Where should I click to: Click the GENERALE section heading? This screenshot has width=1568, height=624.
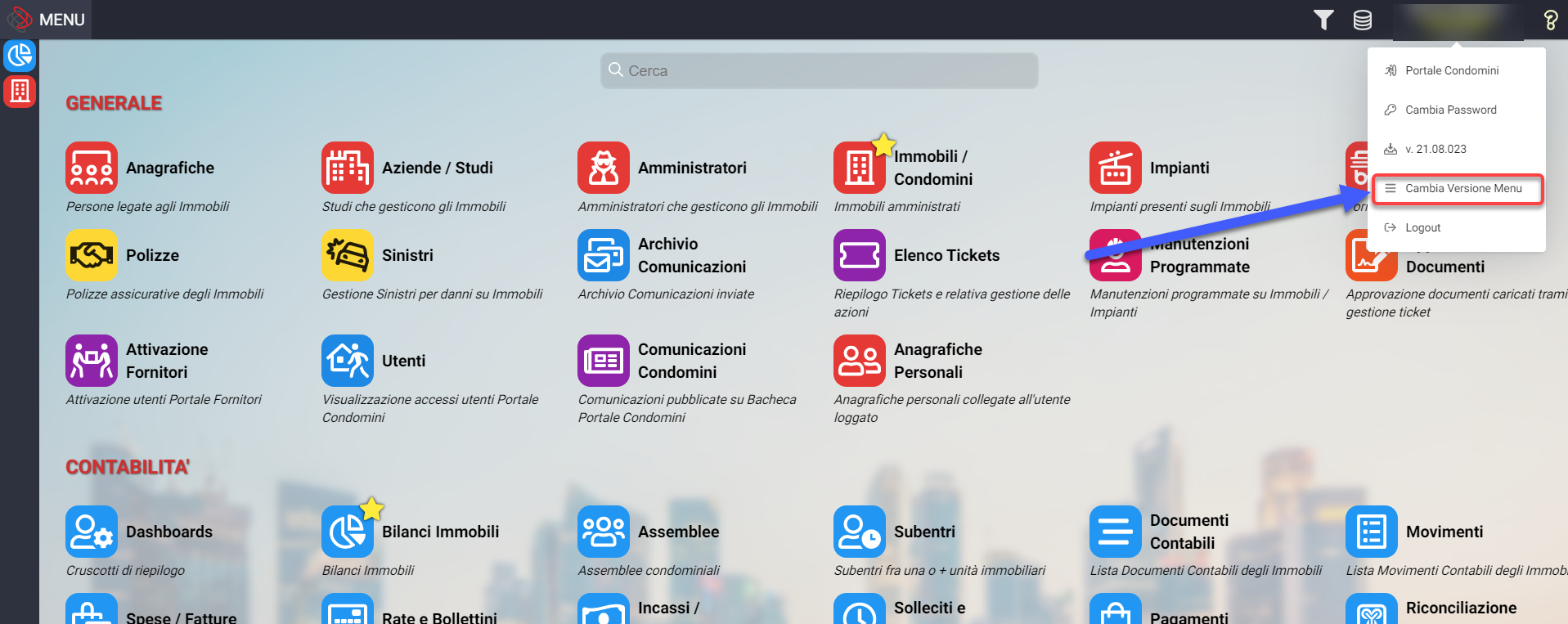114,103
